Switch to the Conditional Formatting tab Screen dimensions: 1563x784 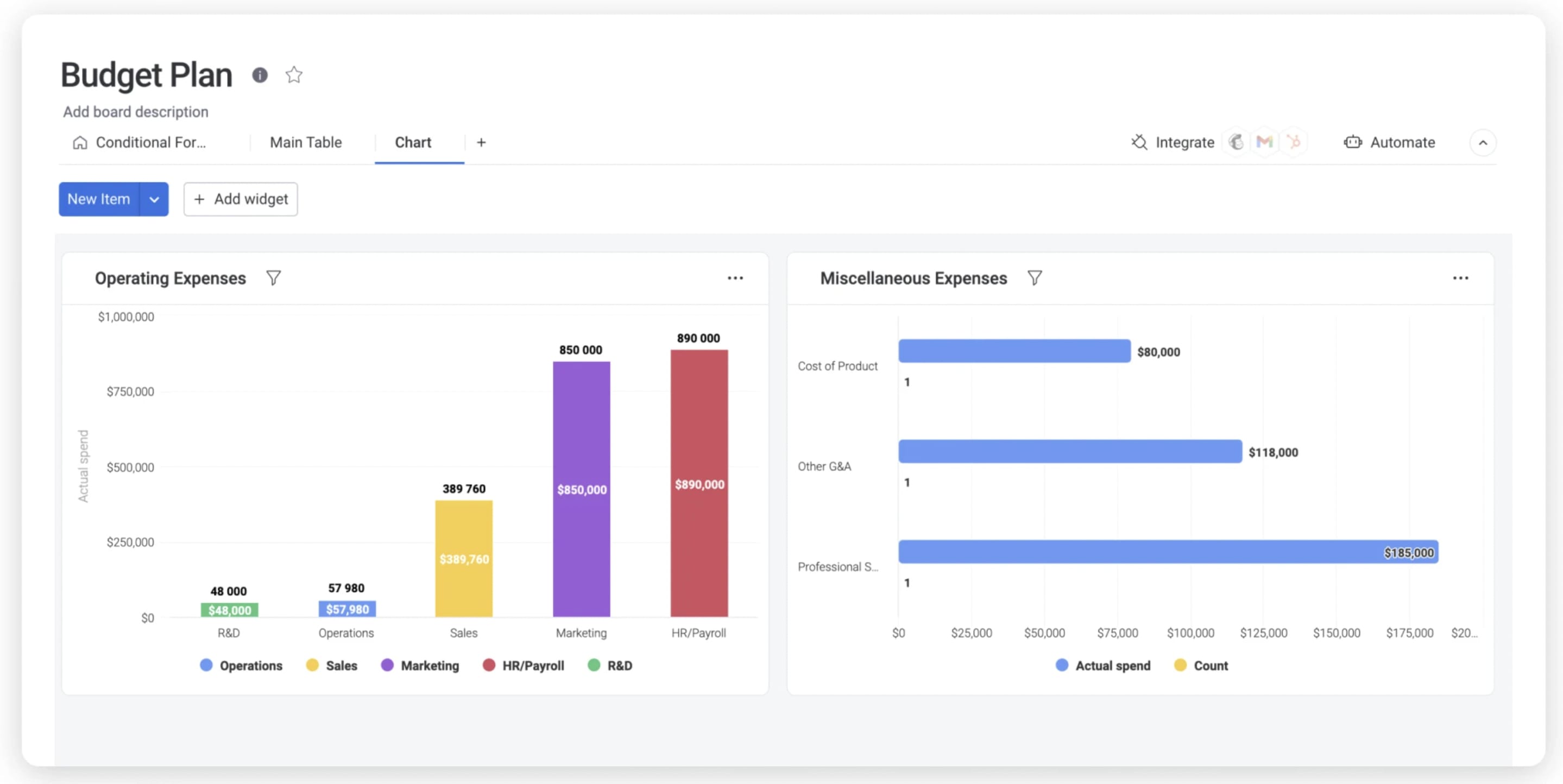[150, 142]
